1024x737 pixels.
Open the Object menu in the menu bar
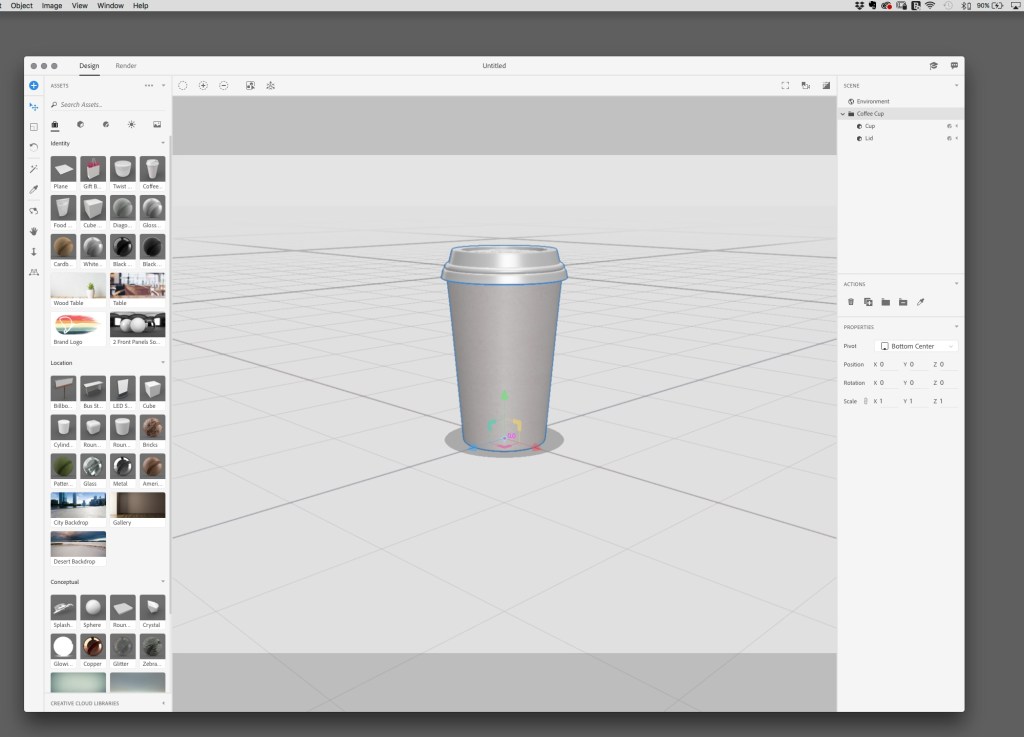[22, 5]
